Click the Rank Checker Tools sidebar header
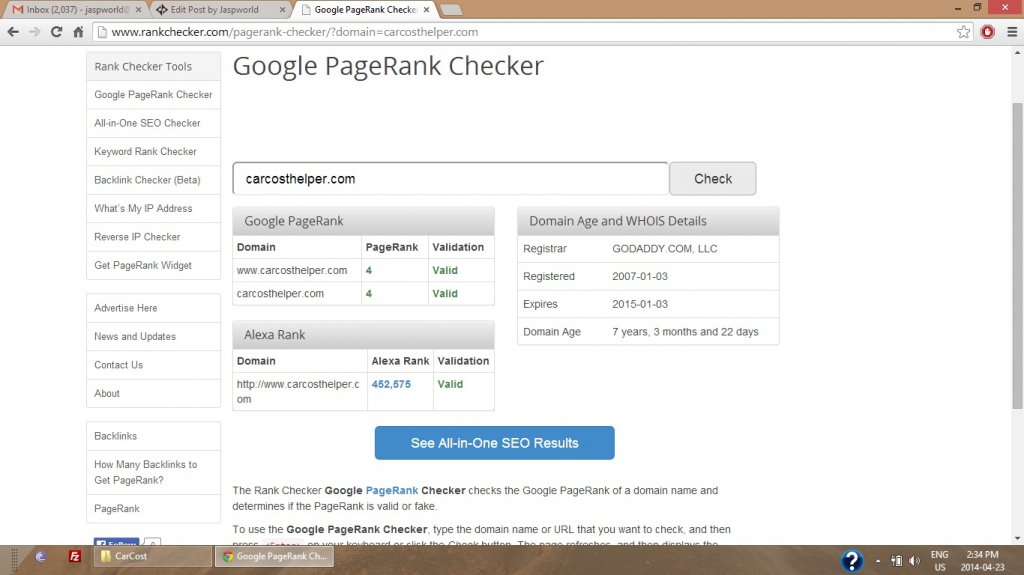This screenshot has height=575, width=1024. [153, 67]
